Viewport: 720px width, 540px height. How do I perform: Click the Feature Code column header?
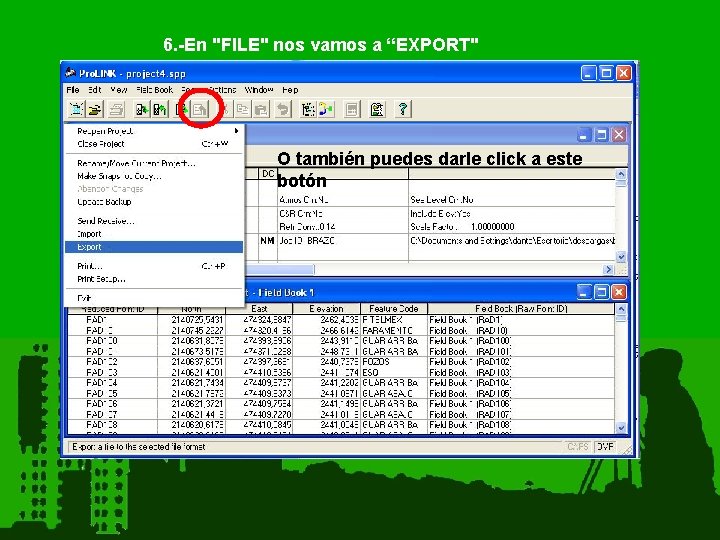(x=394, y=309)
